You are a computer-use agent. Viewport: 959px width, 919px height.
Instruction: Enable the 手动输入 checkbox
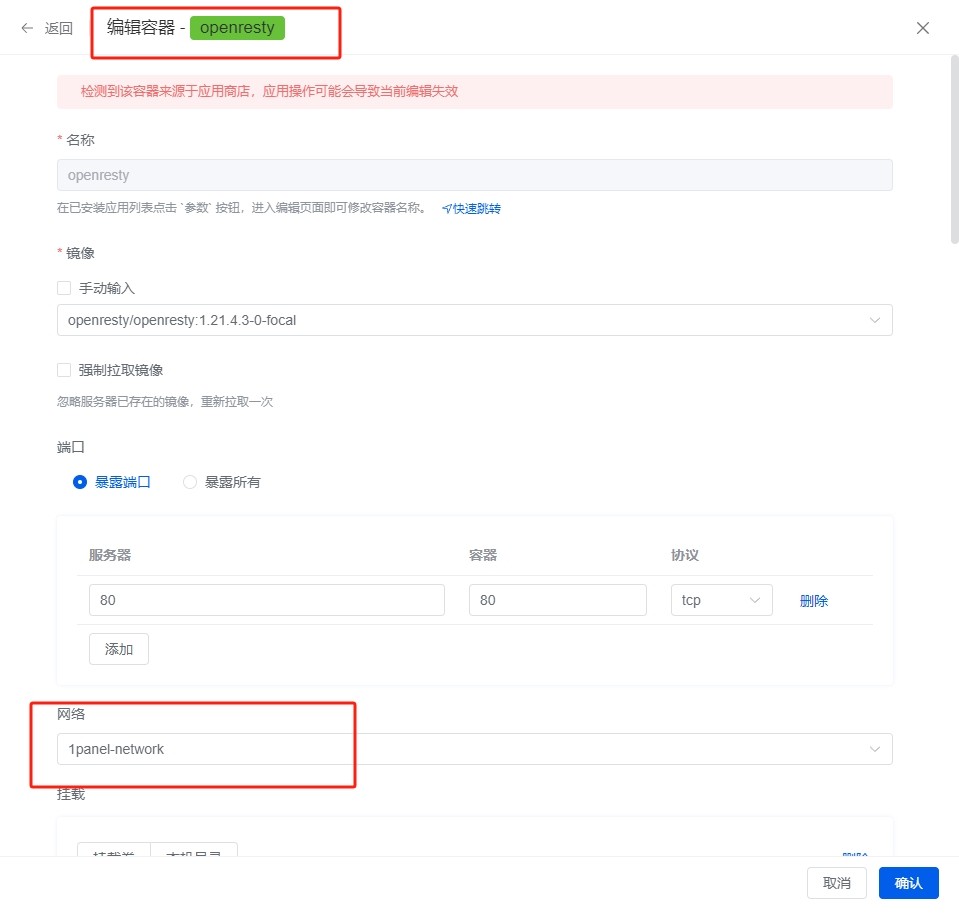click(x=64, y=288)
